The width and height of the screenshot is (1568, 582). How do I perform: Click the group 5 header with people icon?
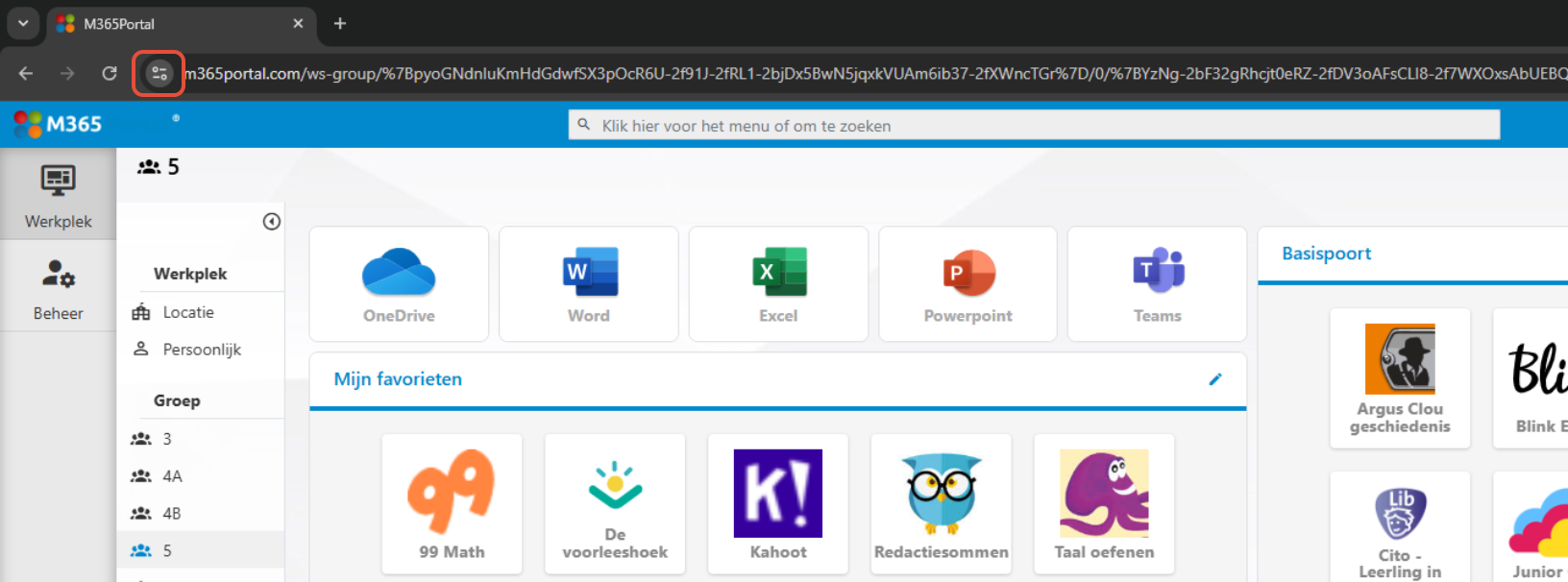(159, 167)
